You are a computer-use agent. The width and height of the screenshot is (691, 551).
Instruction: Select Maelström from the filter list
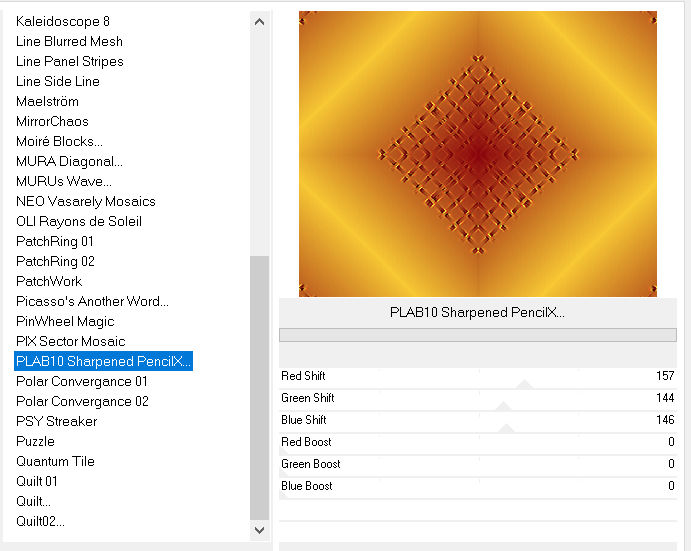click(47, 101)
